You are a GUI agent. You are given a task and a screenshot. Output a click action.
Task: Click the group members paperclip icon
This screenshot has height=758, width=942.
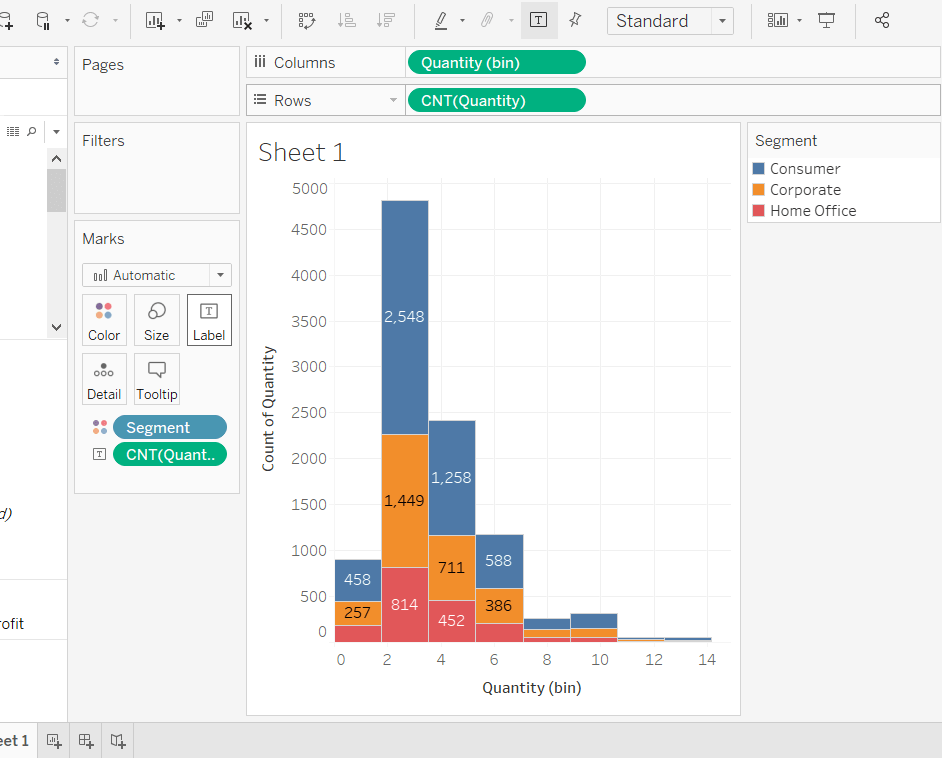487,20
